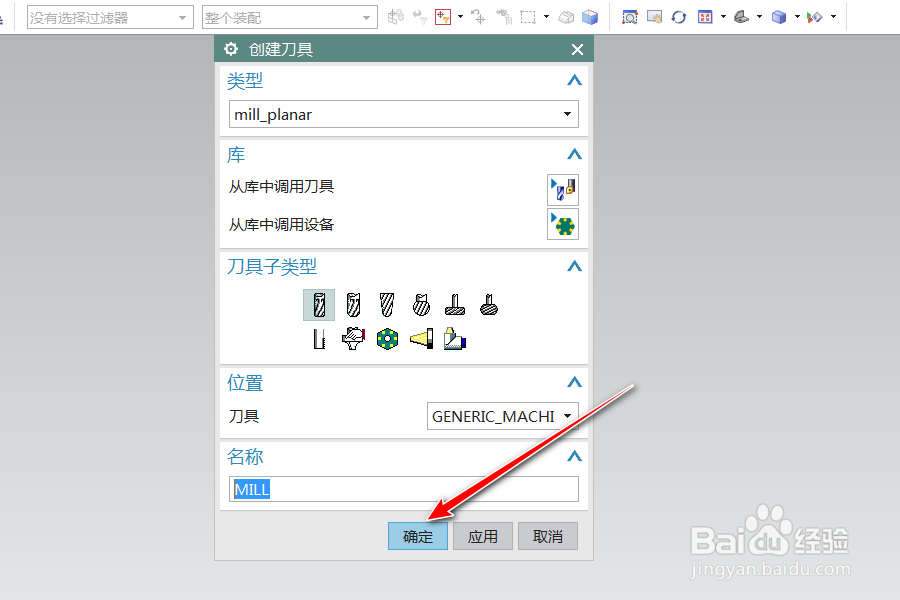
Task: Click the retrieve tool from library icon
Action: (x=562, y=190)
